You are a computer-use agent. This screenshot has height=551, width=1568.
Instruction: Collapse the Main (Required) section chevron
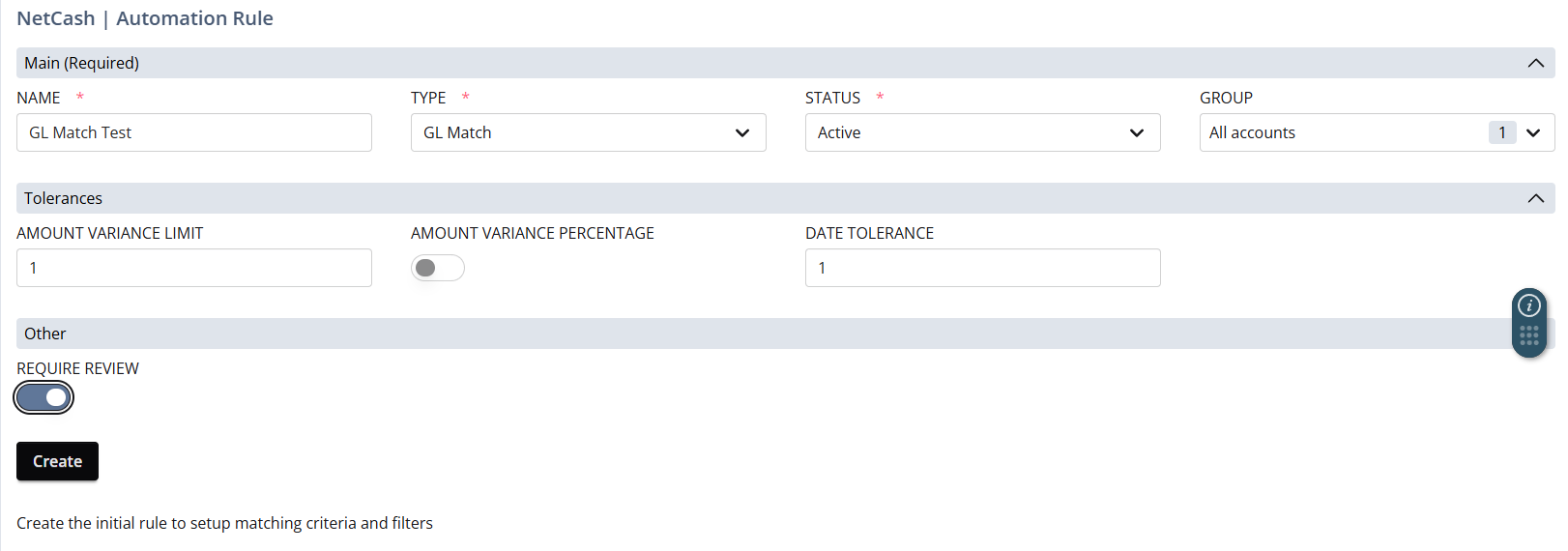click(x=1536, y=63)
